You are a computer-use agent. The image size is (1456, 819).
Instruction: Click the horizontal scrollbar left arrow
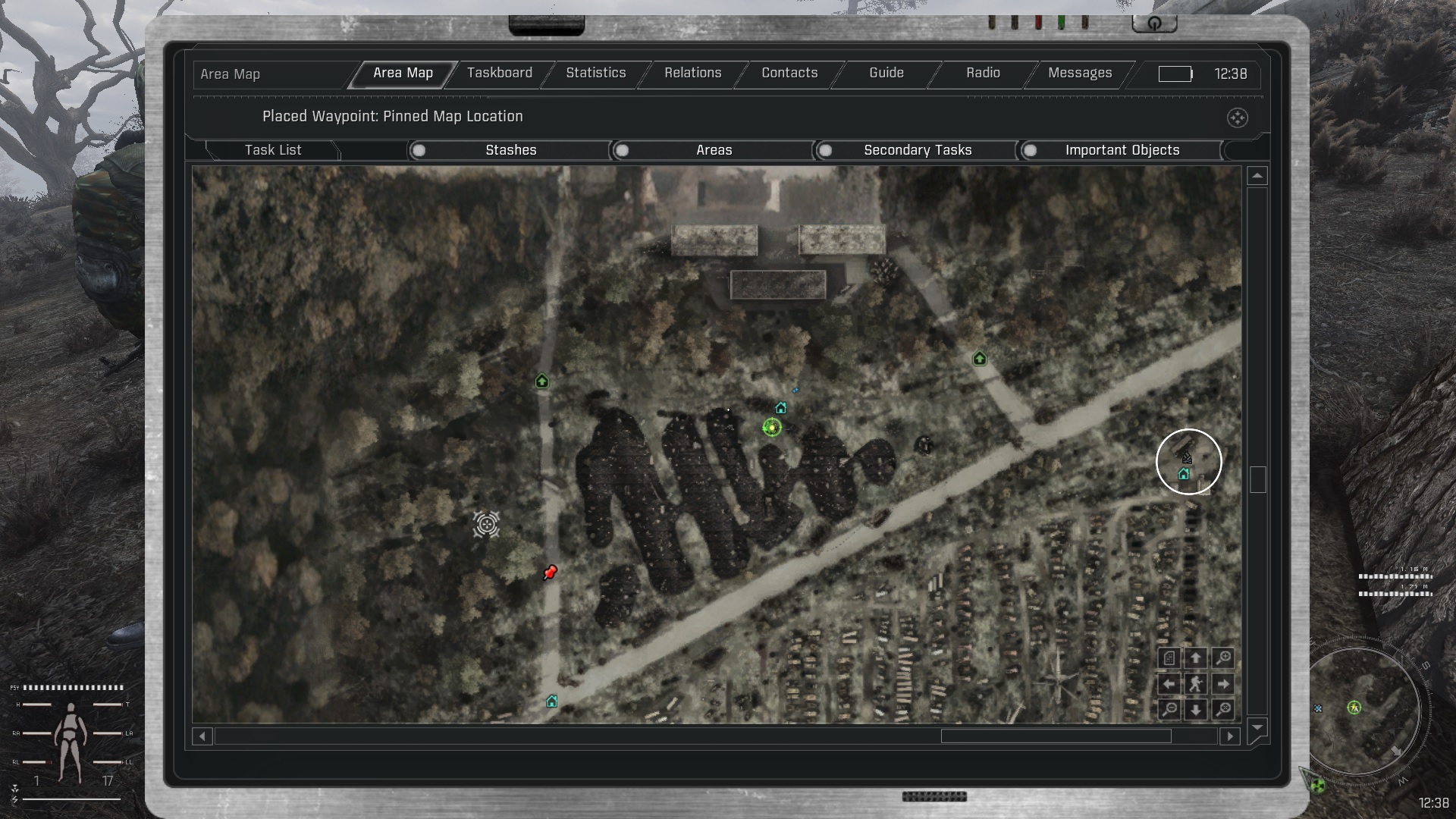pos(202,736)
